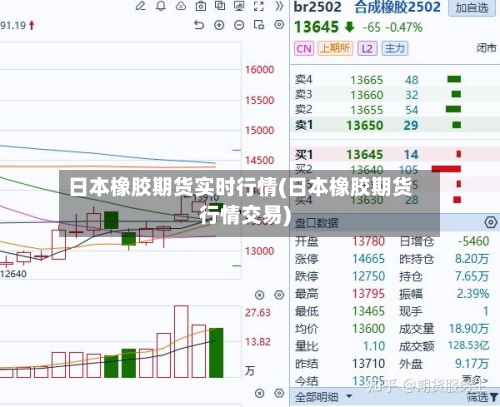Add br2502 to watchlist via 加自选
Image resolution: width=500 pixels, height=407 pixels.
pyautogui.click(x=472, y=8)
